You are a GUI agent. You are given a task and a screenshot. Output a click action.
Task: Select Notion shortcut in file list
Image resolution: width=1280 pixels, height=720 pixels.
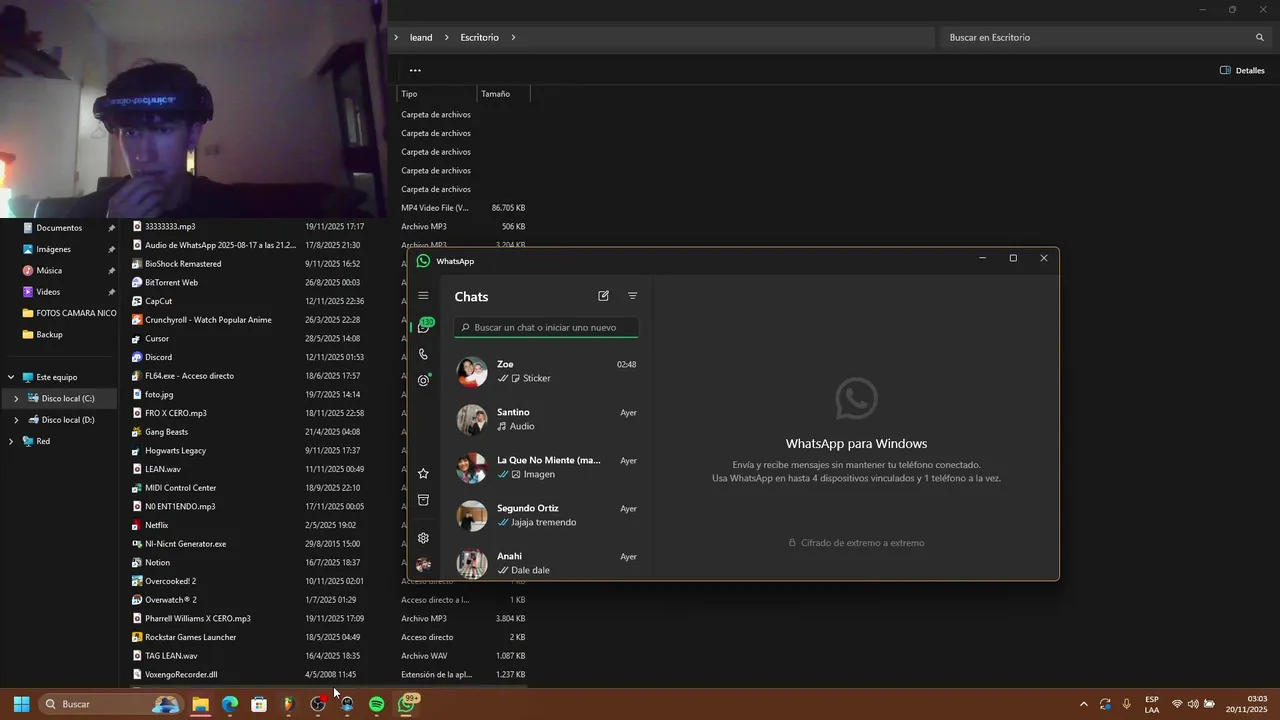click(x=157, y=563)
